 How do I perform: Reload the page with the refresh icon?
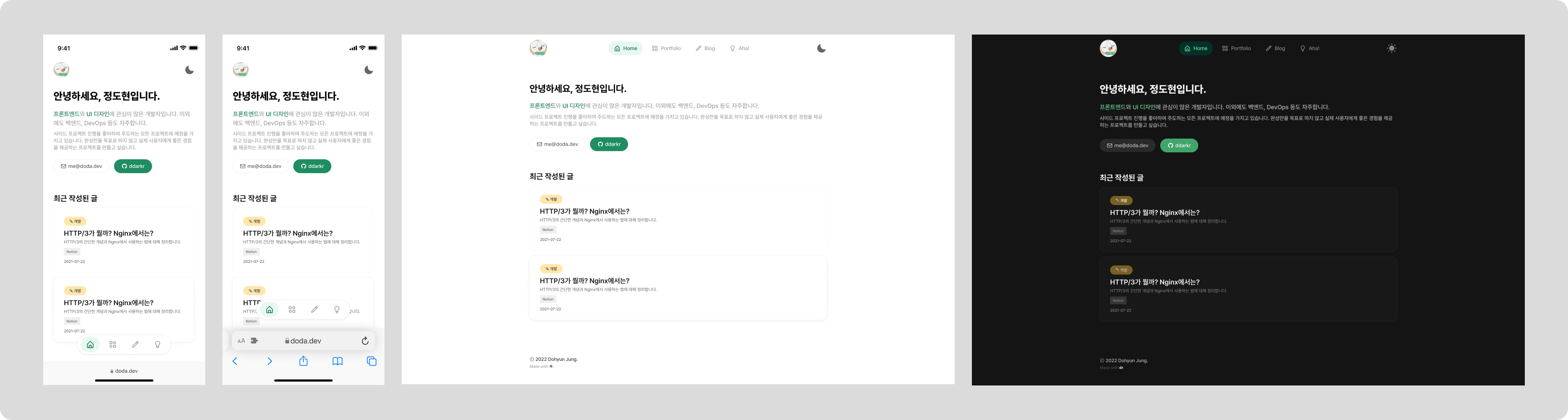click(x=365, y=340)
